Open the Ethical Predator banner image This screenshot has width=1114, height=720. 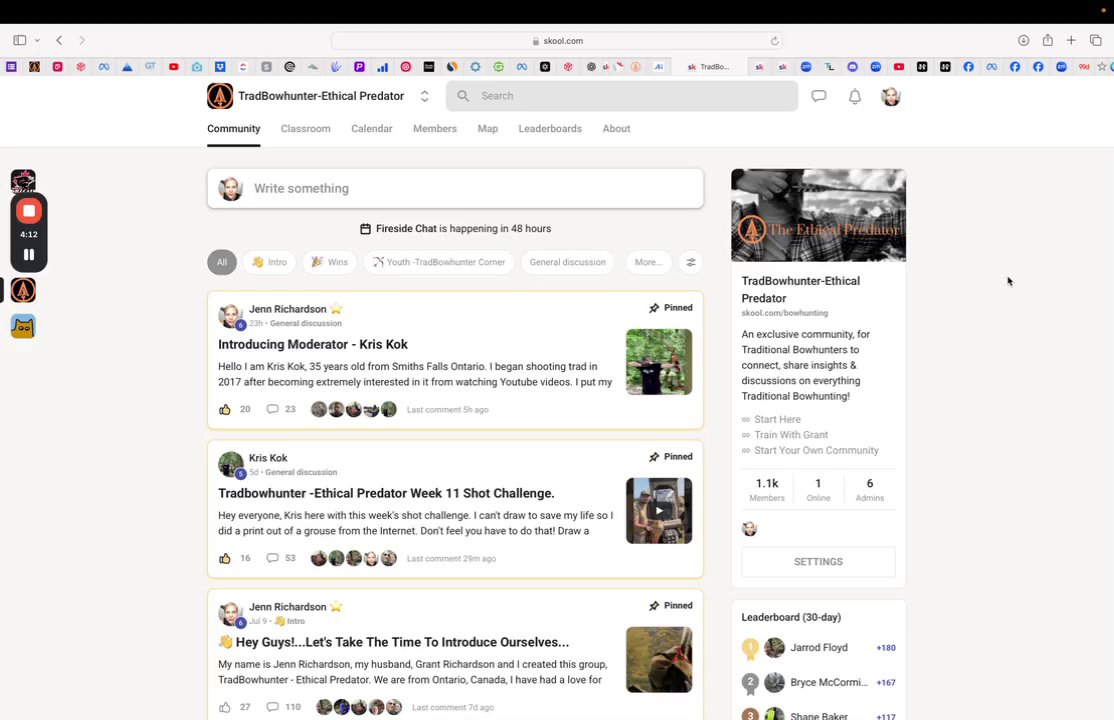[x=818, y=215]
